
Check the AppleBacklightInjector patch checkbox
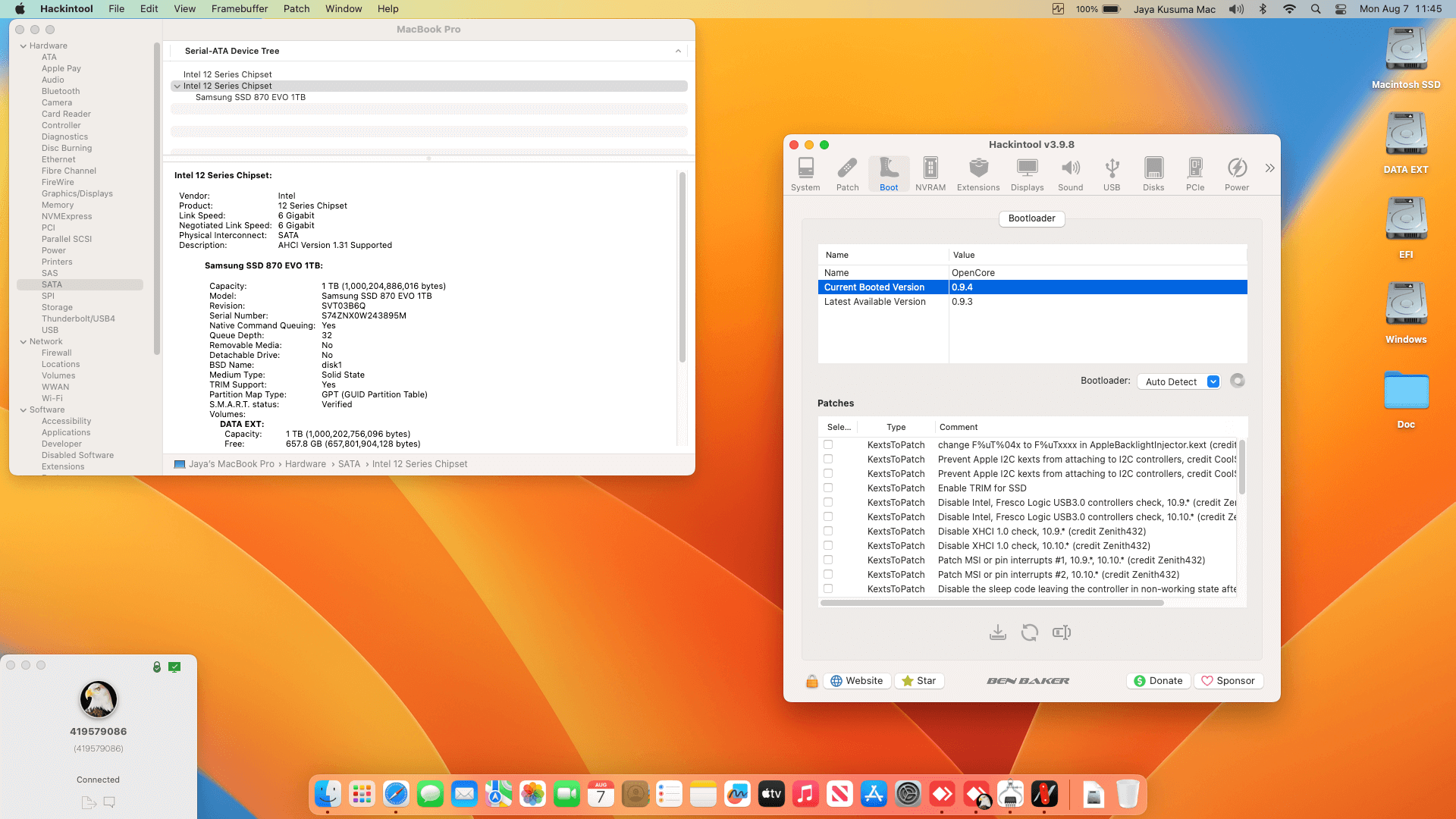[828, 445]
